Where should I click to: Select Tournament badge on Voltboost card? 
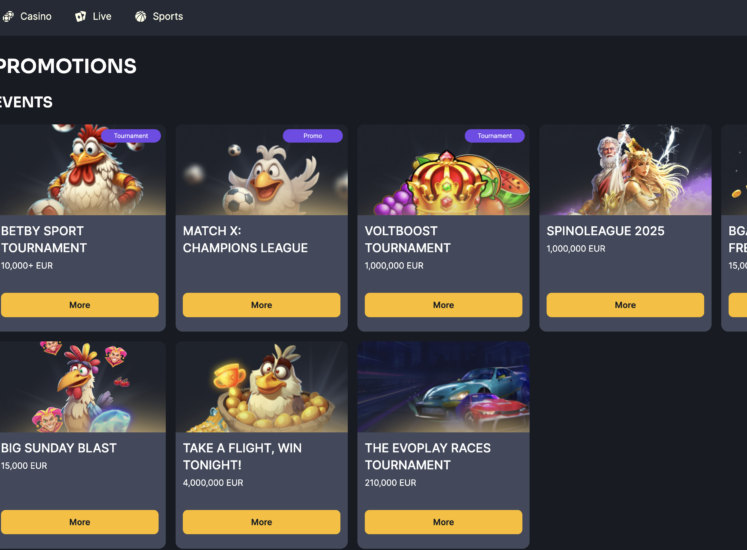tap(495, 136)
